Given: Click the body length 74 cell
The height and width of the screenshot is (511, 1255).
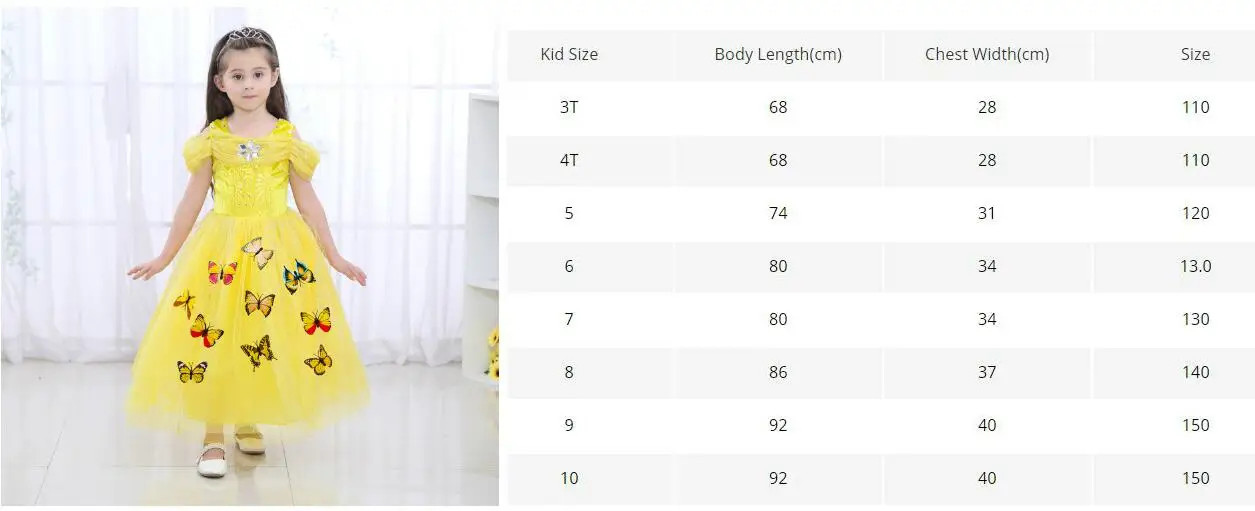Looking at the screenshot, I should click(x=778, y=213).
